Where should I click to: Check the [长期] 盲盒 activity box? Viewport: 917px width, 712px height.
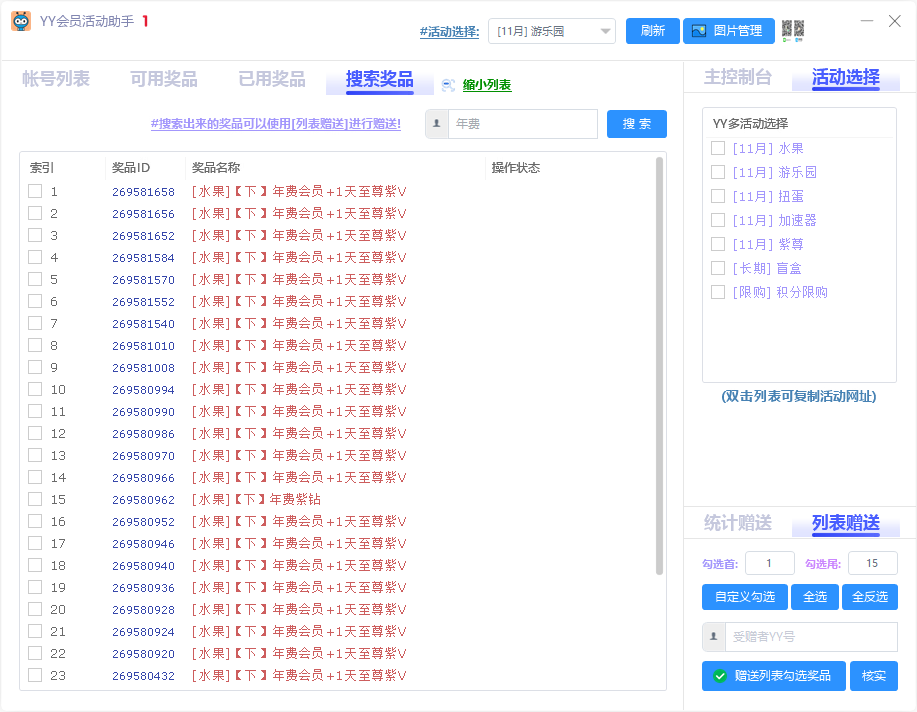point(718,268)
